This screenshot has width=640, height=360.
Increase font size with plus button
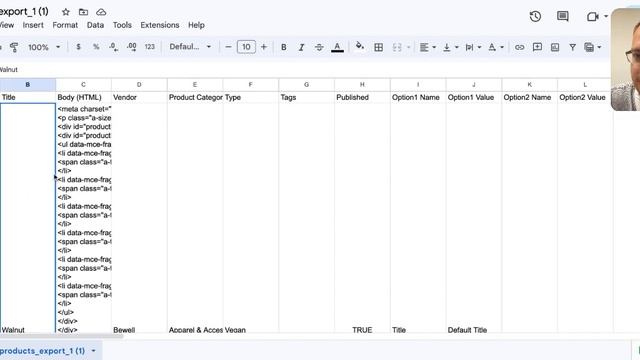(264, 47)
